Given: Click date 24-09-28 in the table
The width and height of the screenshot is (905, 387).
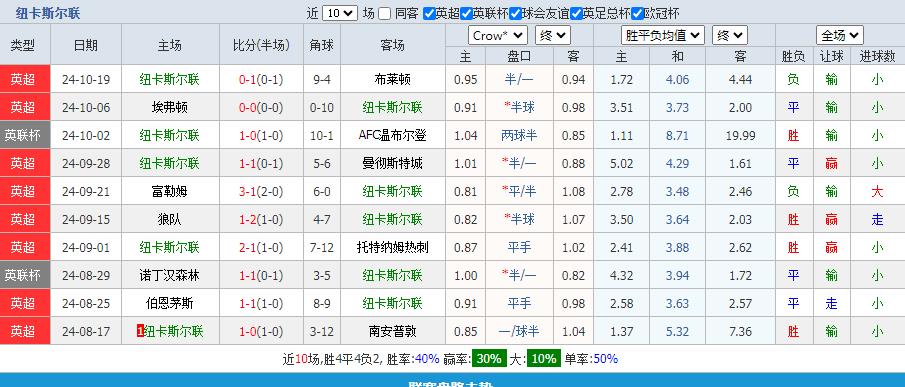Looking at the screenshot, I should click(85, 163).
